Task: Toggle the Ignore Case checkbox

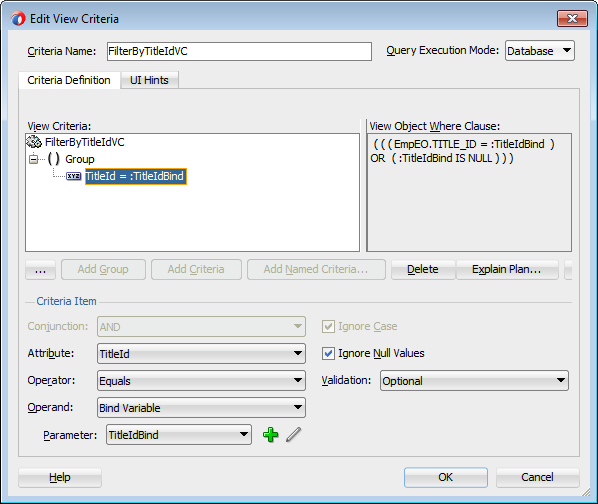Action: (x=328, y=326)
